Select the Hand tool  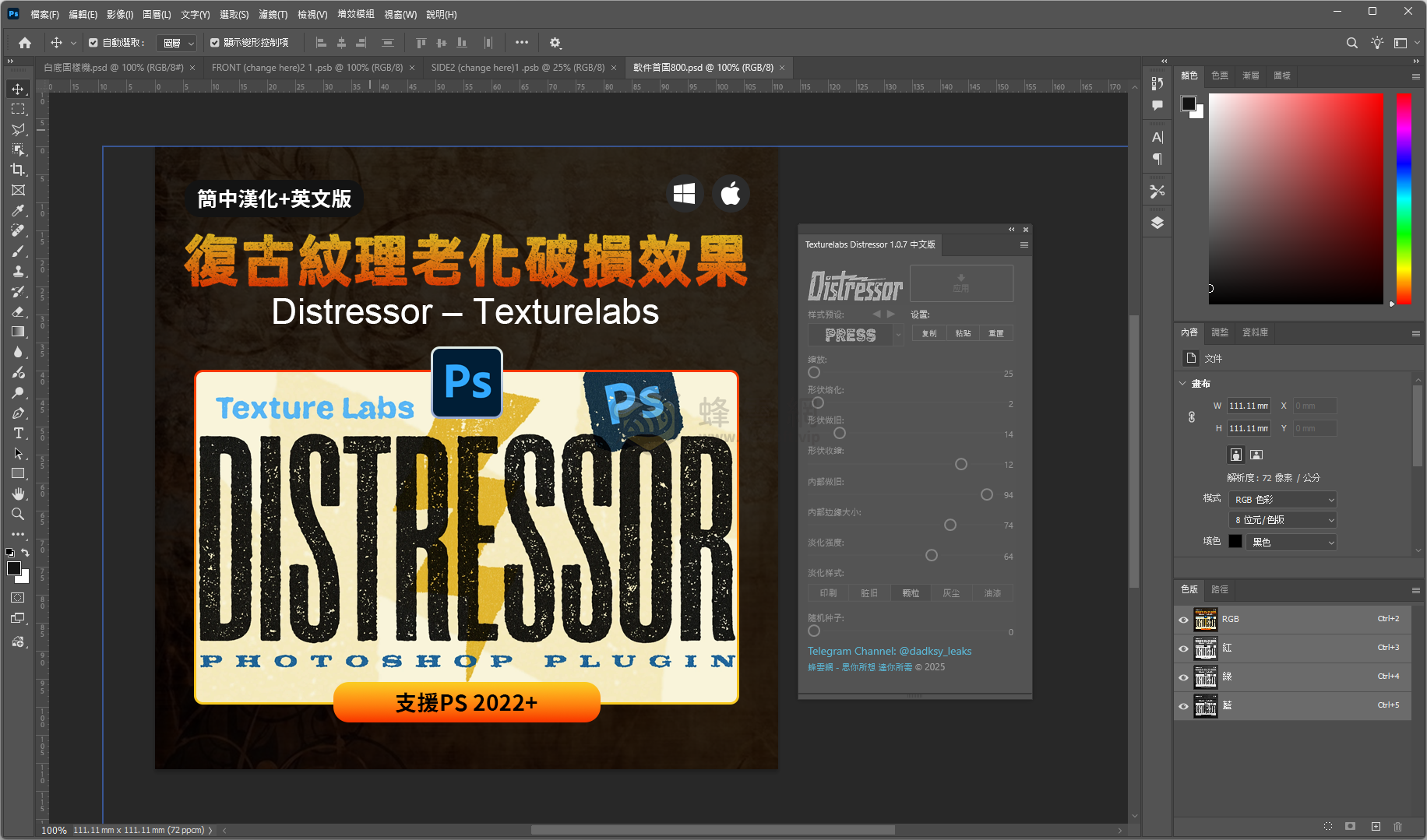(x=18, y=494)
